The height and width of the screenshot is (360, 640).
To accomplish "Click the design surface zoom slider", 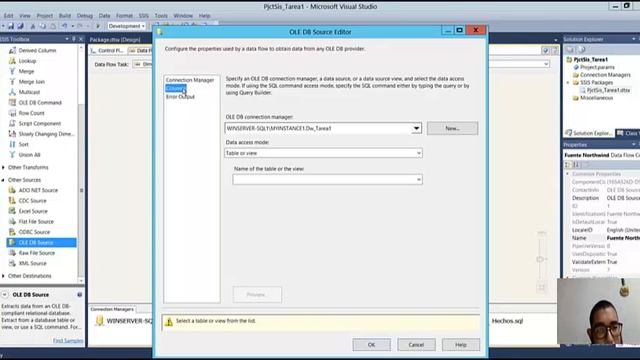I will pyautogui.click(x=540, y=259).
